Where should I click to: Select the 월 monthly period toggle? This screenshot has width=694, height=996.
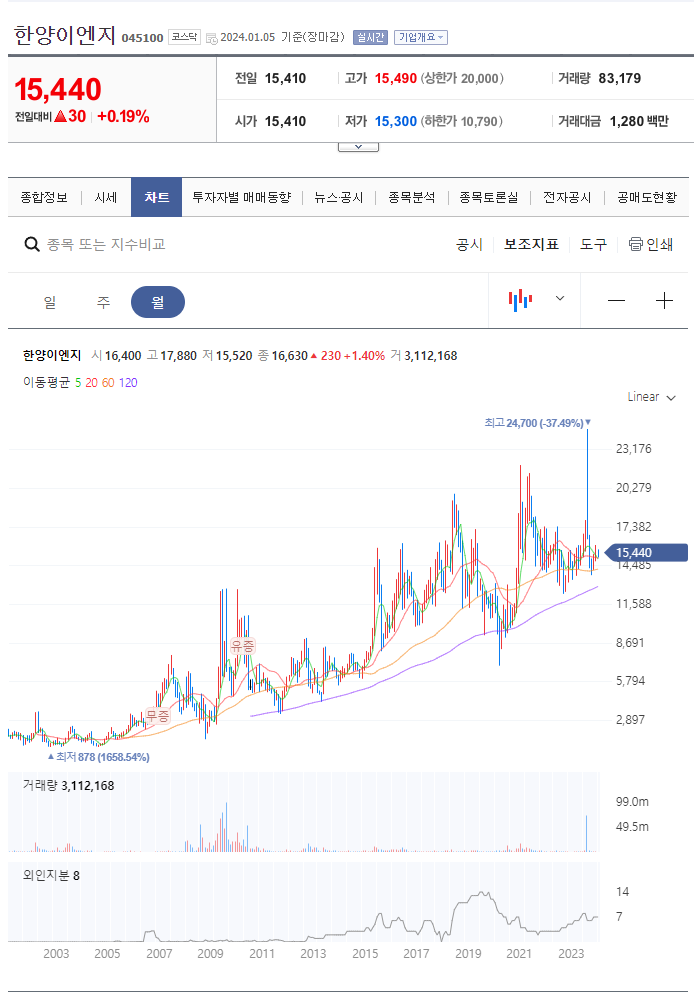coord(158,302)
